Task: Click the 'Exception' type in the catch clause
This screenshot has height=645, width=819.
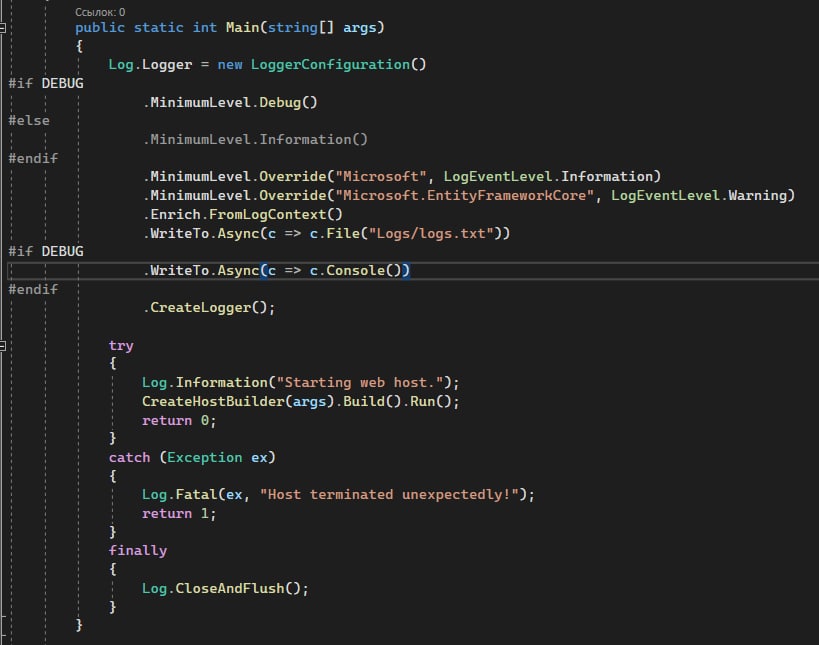Action: [205, 458]
